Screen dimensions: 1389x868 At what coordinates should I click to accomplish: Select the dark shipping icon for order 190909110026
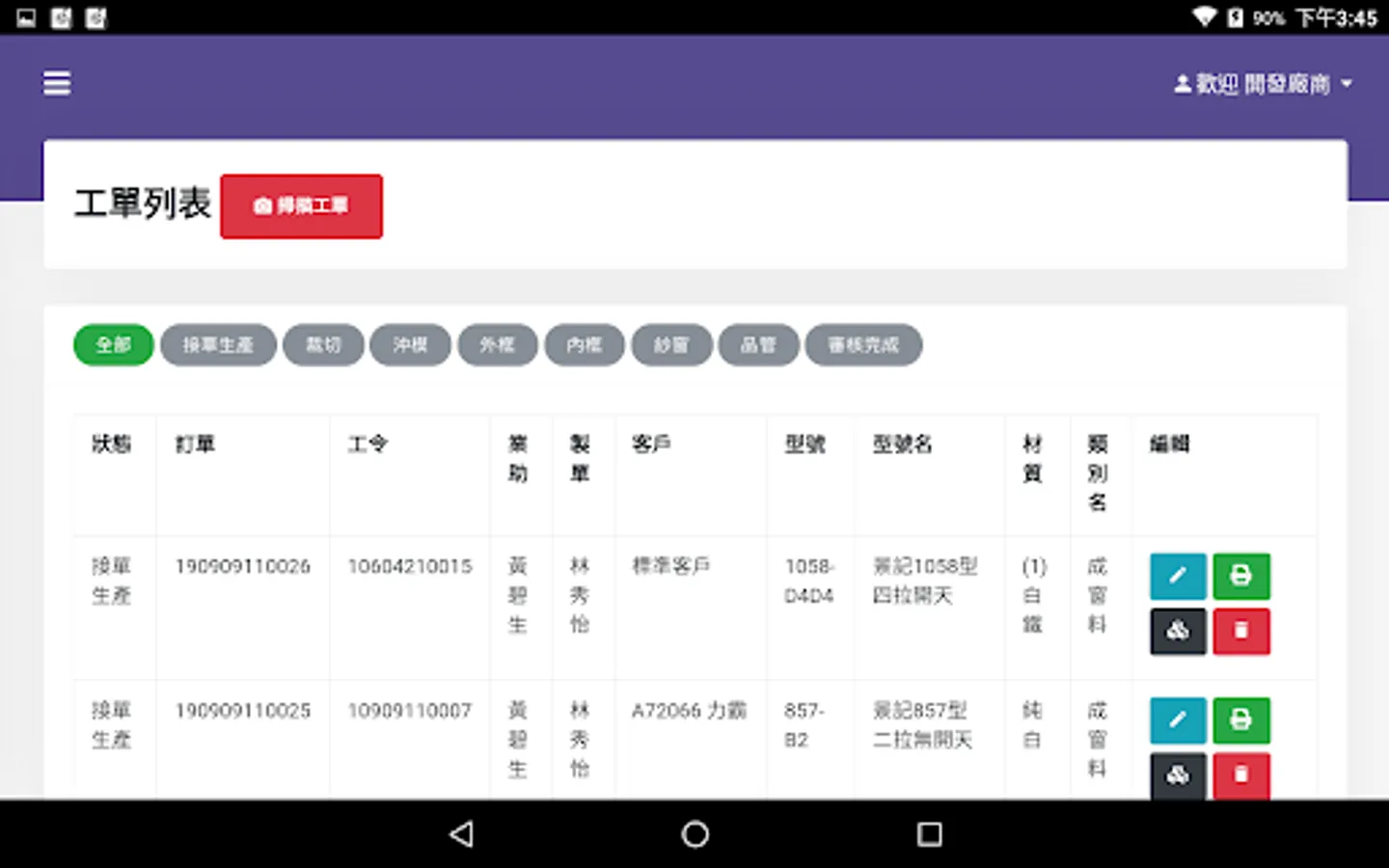[1177, 632]
